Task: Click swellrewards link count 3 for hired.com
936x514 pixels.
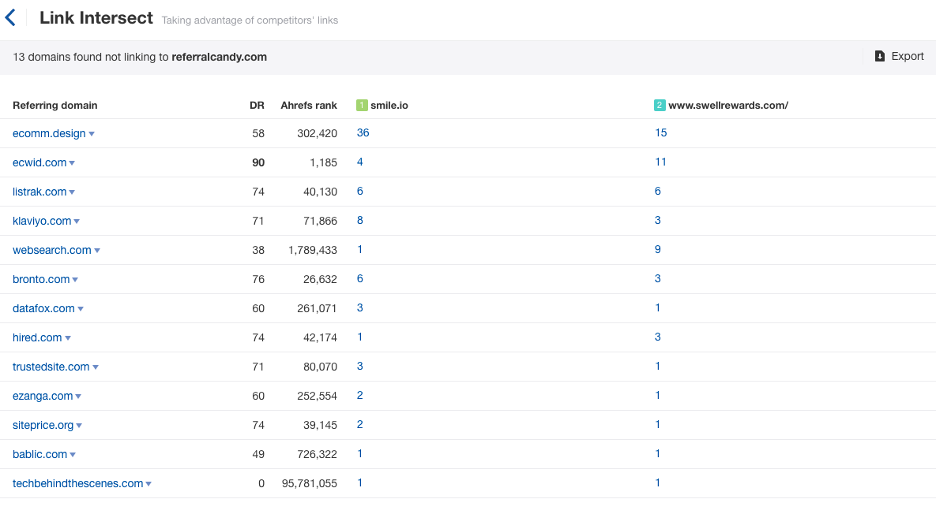Action: 658,337
